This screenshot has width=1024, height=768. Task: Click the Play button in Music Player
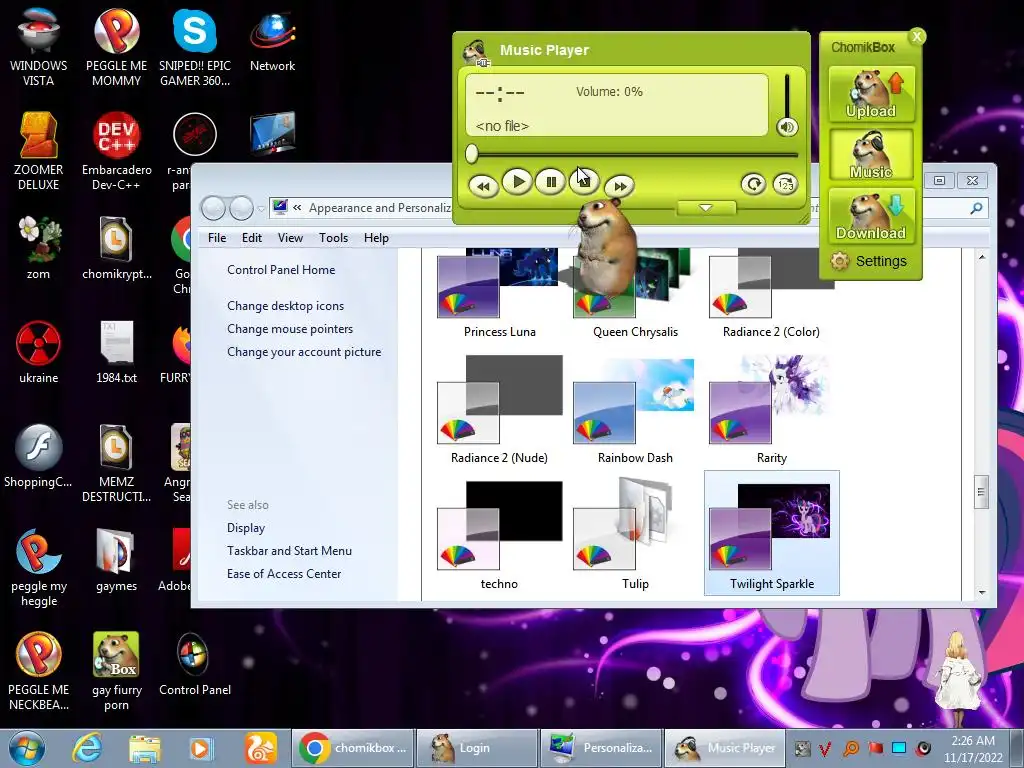518,182
